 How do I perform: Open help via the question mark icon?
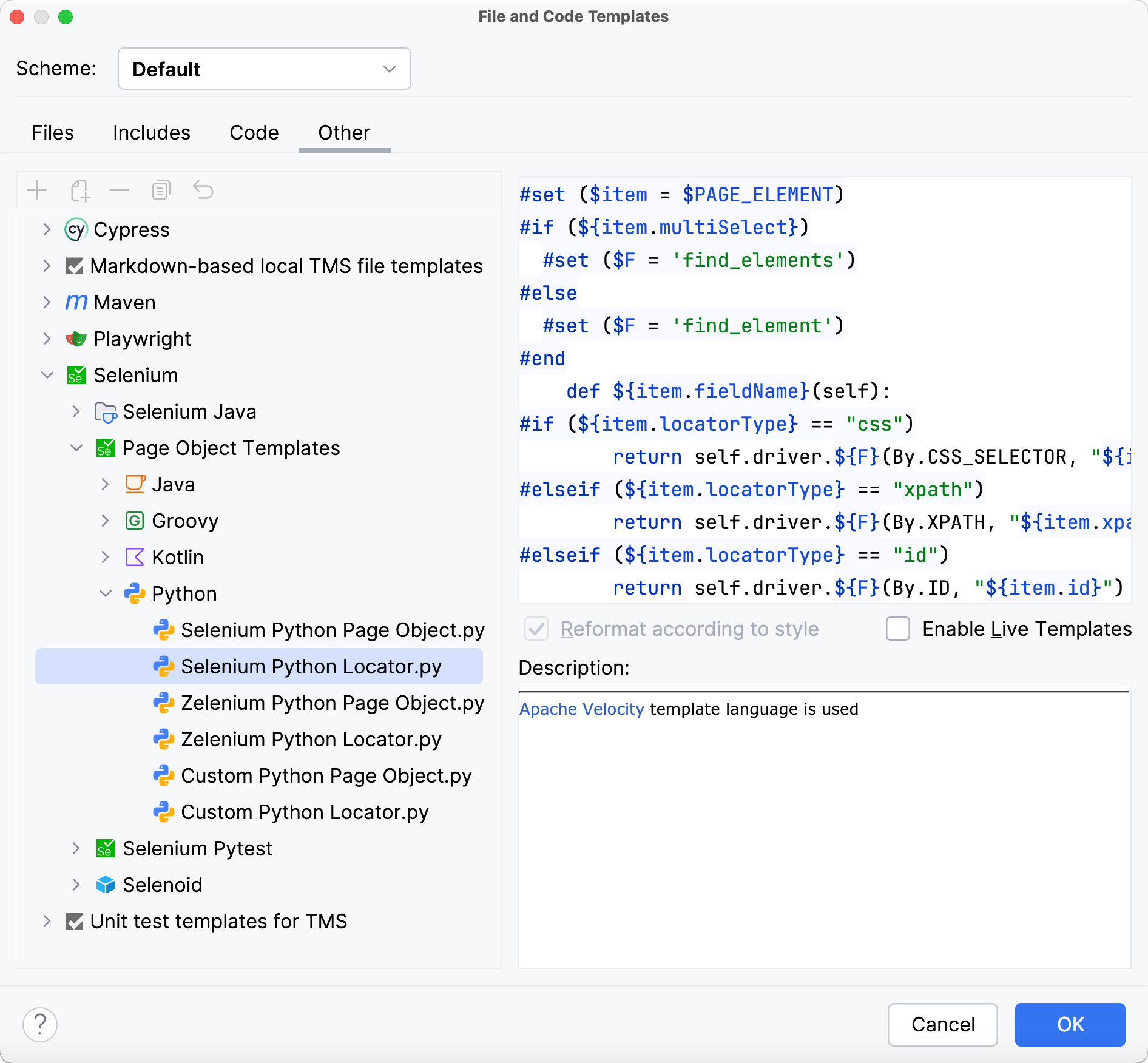tap(40, 1024)
